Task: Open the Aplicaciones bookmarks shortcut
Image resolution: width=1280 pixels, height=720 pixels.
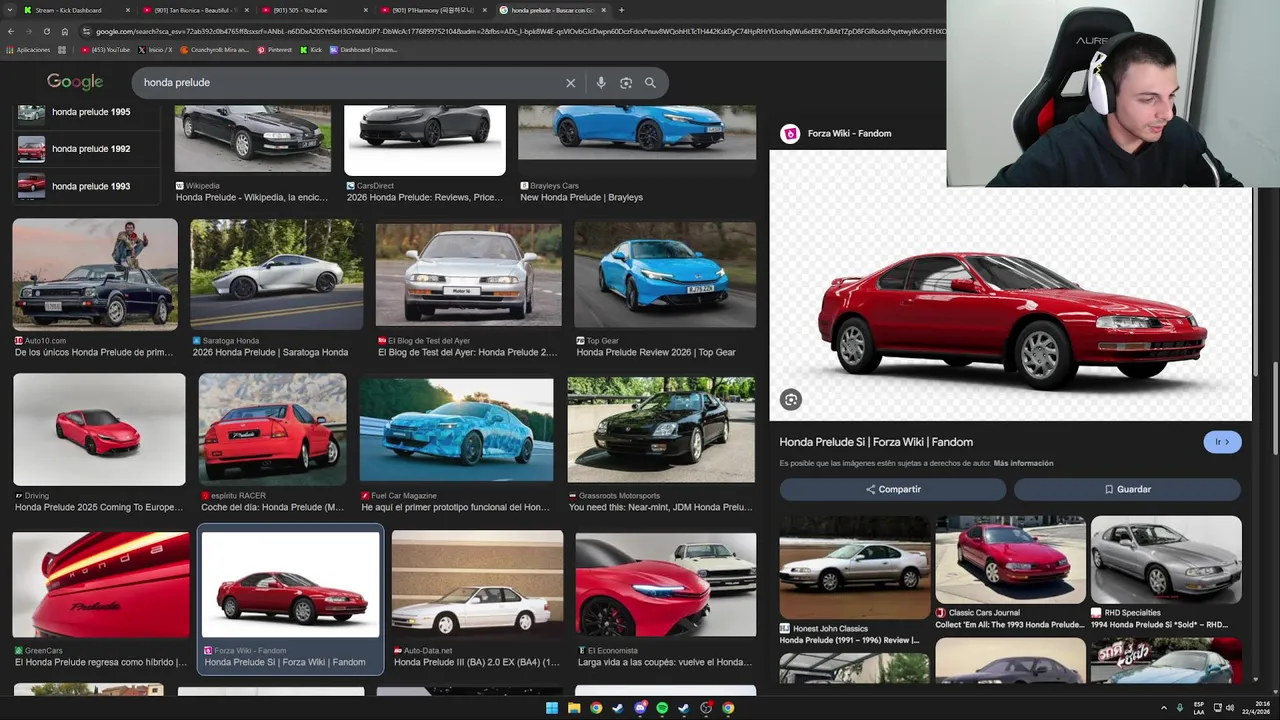Action: (26, 50)
